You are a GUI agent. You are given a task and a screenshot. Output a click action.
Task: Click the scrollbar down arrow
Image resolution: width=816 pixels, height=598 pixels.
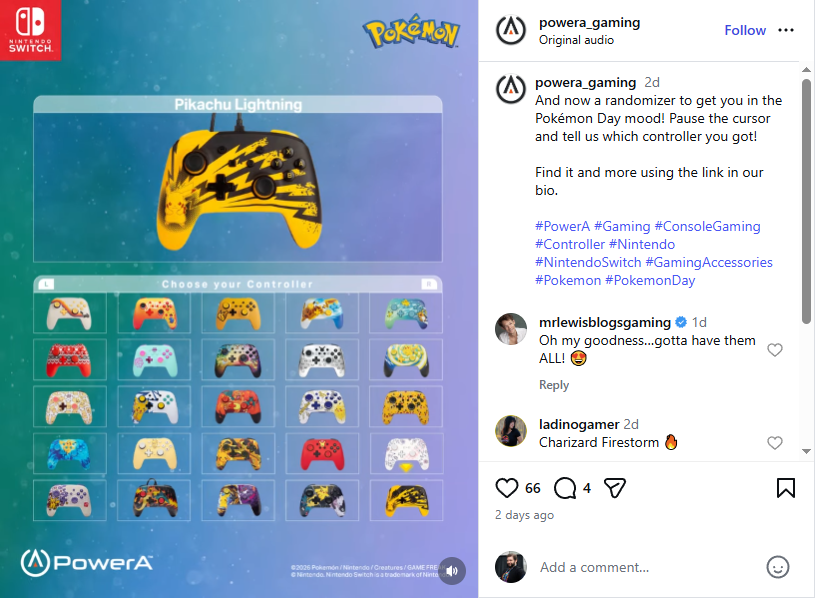806,451
